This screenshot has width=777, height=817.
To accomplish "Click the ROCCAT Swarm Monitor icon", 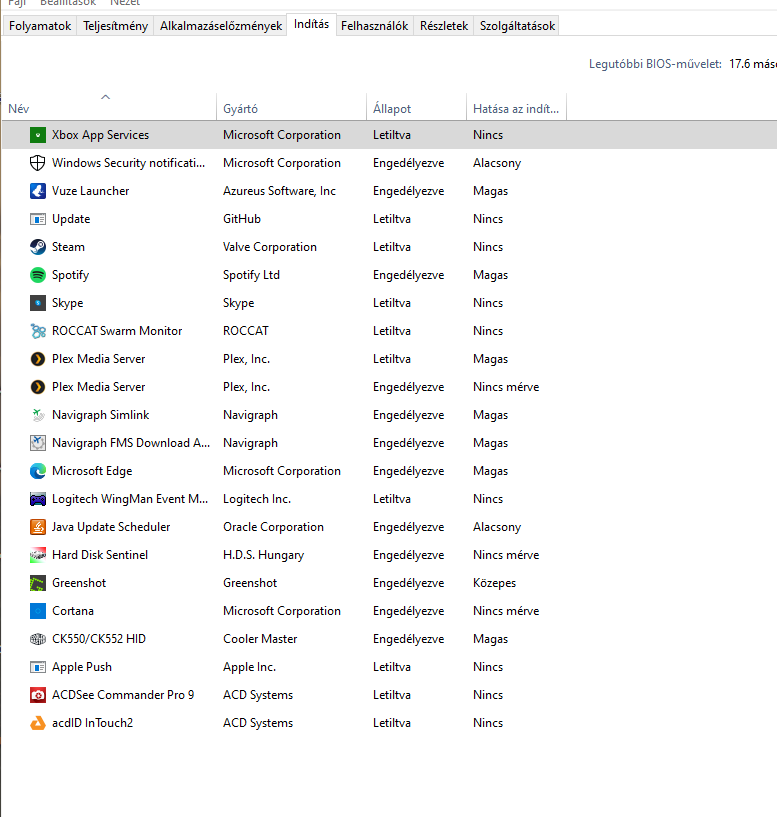I will pos(38,331).
